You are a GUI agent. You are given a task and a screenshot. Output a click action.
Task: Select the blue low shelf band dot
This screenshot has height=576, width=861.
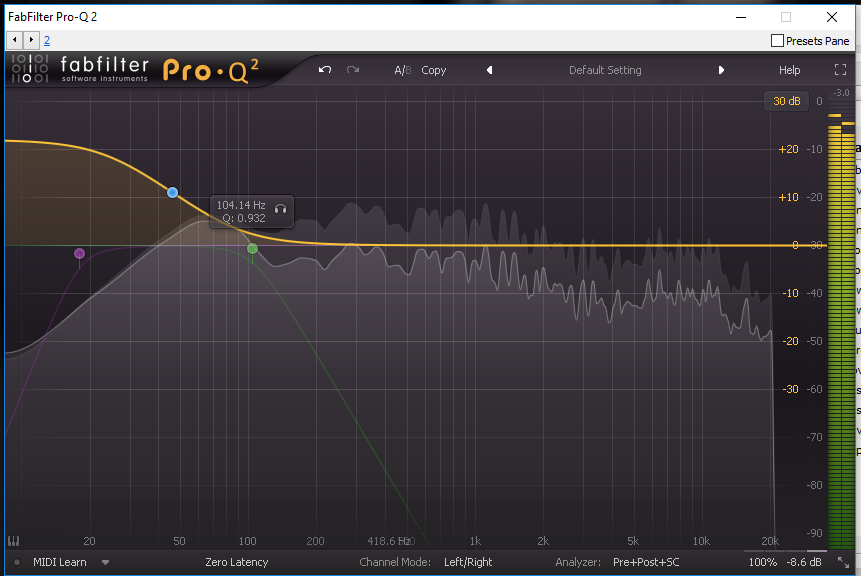pyautogui.click(x=172, y=193)
